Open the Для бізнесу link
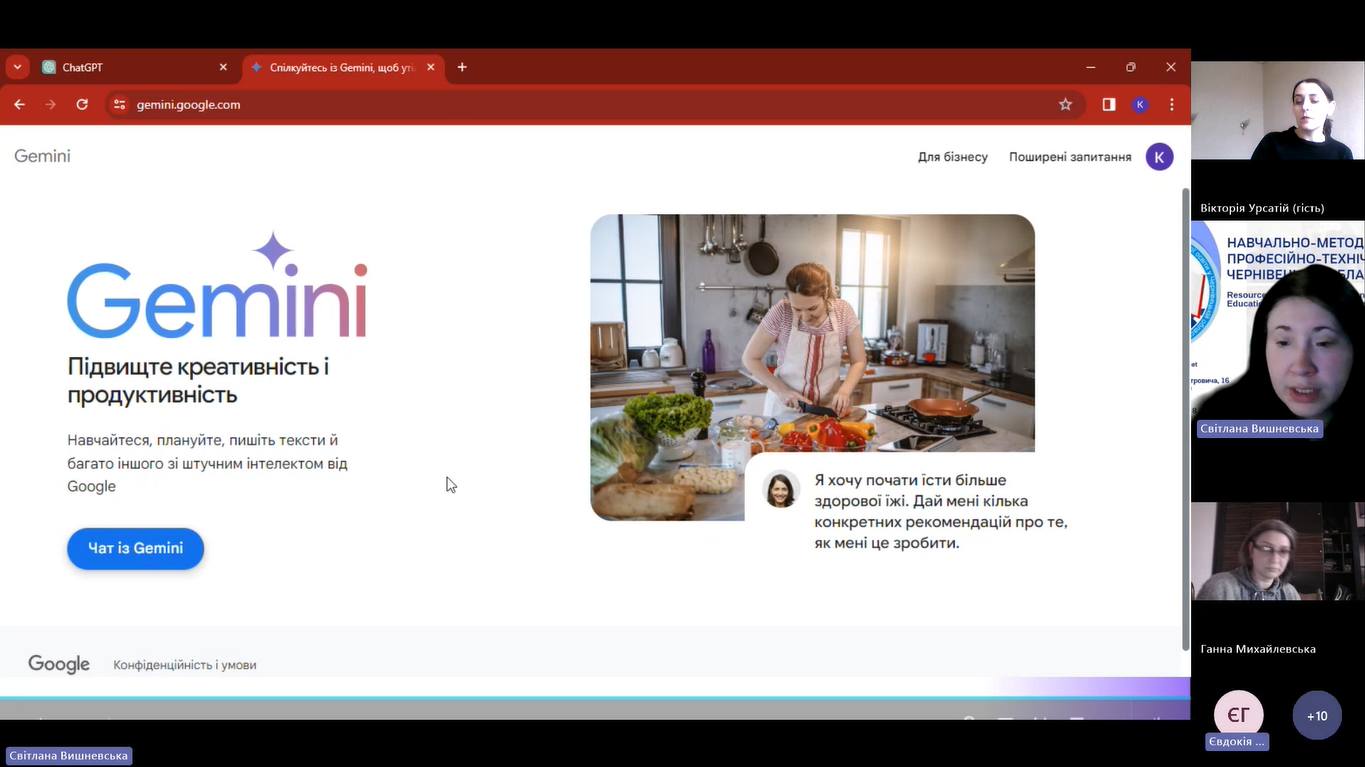 click(x=952, y=157)
